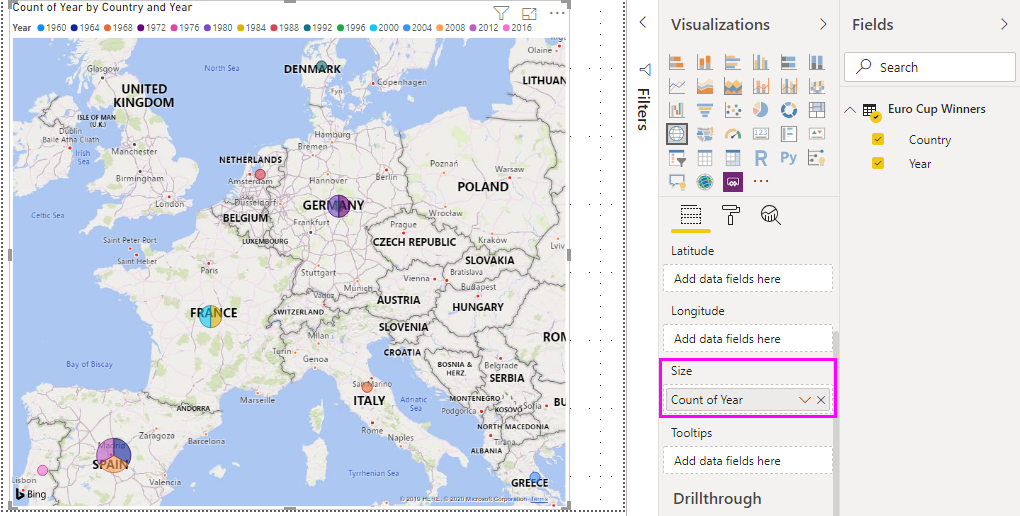Remove Count of Year from Size
The height and width of the screenshot is (516, 1020).
[x=821, y=400]
